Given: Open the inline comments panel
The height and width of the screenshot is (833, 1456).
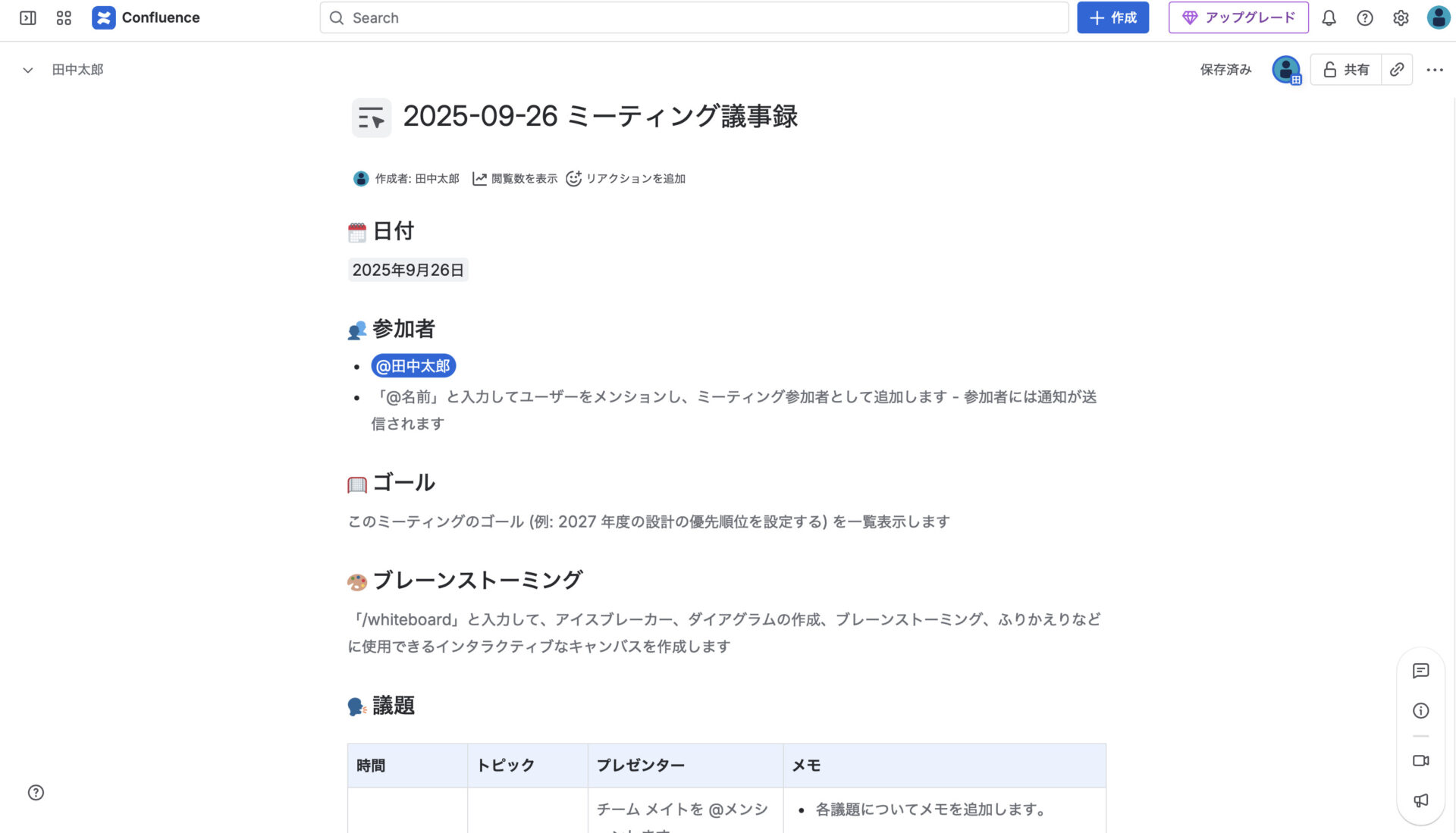Looking at the screenshot, I should click(1420, 671).
